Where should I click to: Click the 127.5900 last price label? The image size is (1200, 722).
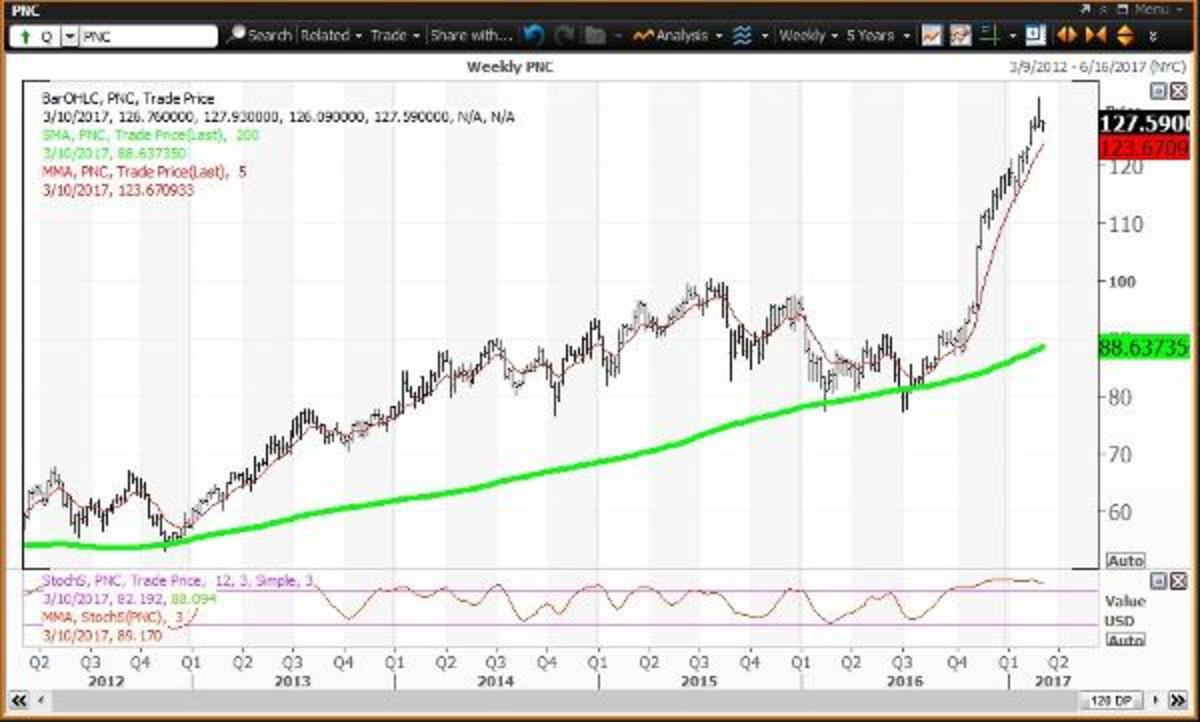[1144, 123]
